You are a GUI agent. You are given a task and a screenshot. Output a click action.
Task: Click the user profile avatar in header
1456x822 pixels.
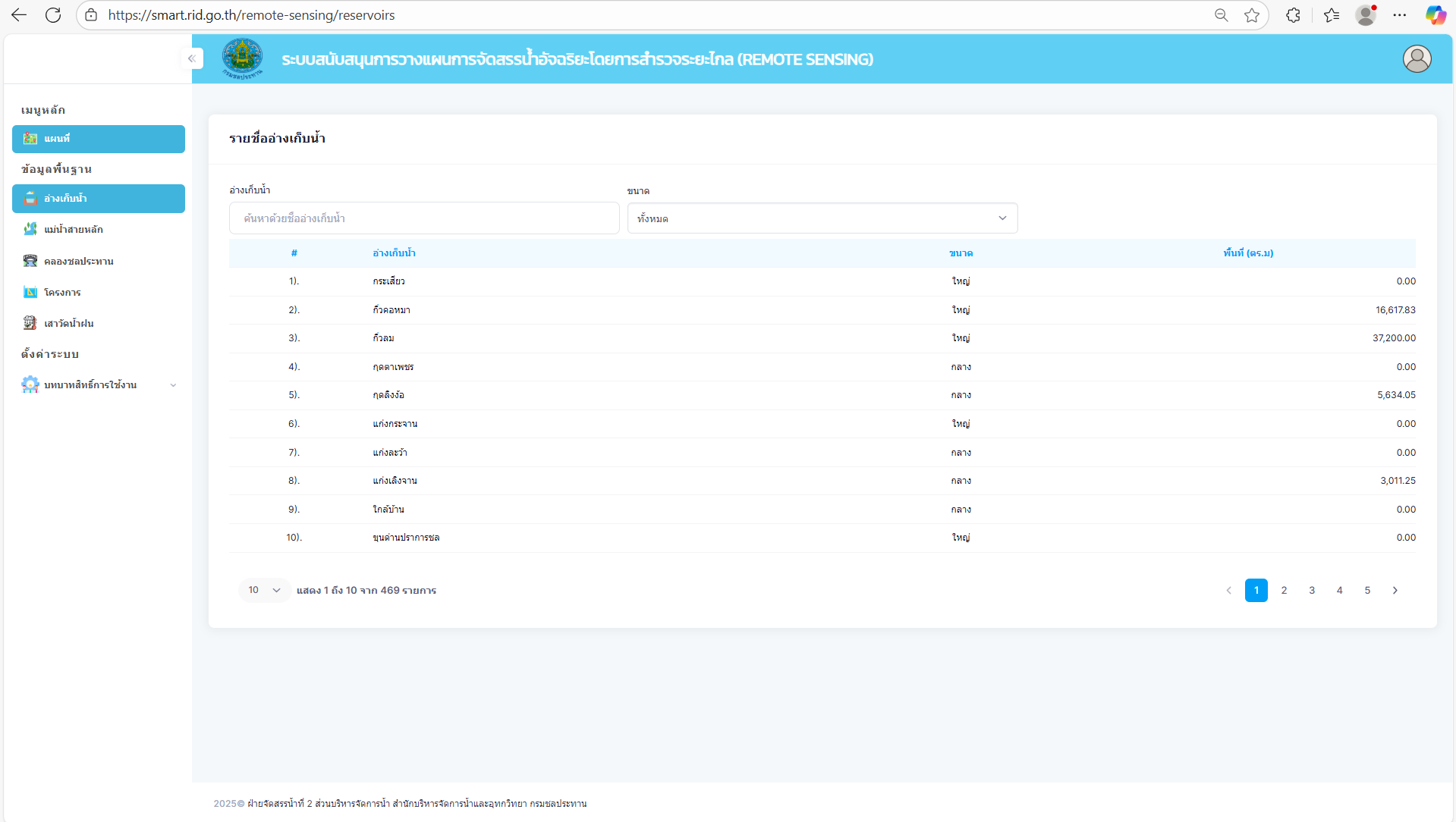[x=1417, y=59]
